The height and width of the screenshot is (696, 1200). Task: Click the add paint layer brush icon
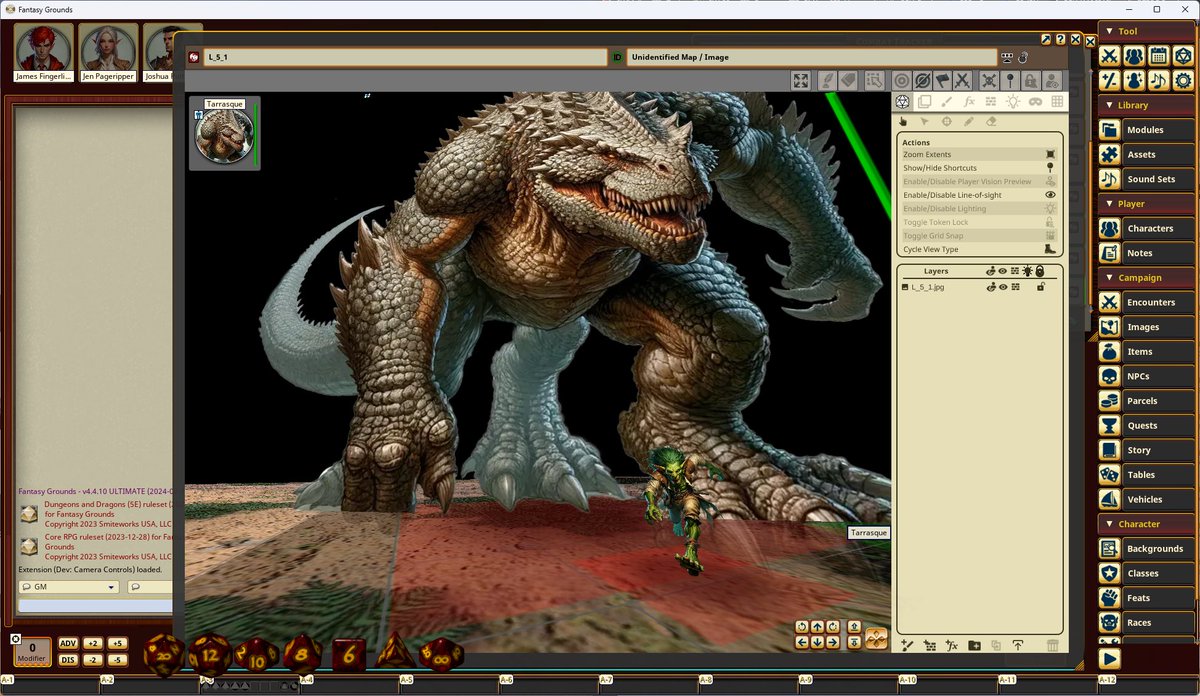(x=907, y=646)
